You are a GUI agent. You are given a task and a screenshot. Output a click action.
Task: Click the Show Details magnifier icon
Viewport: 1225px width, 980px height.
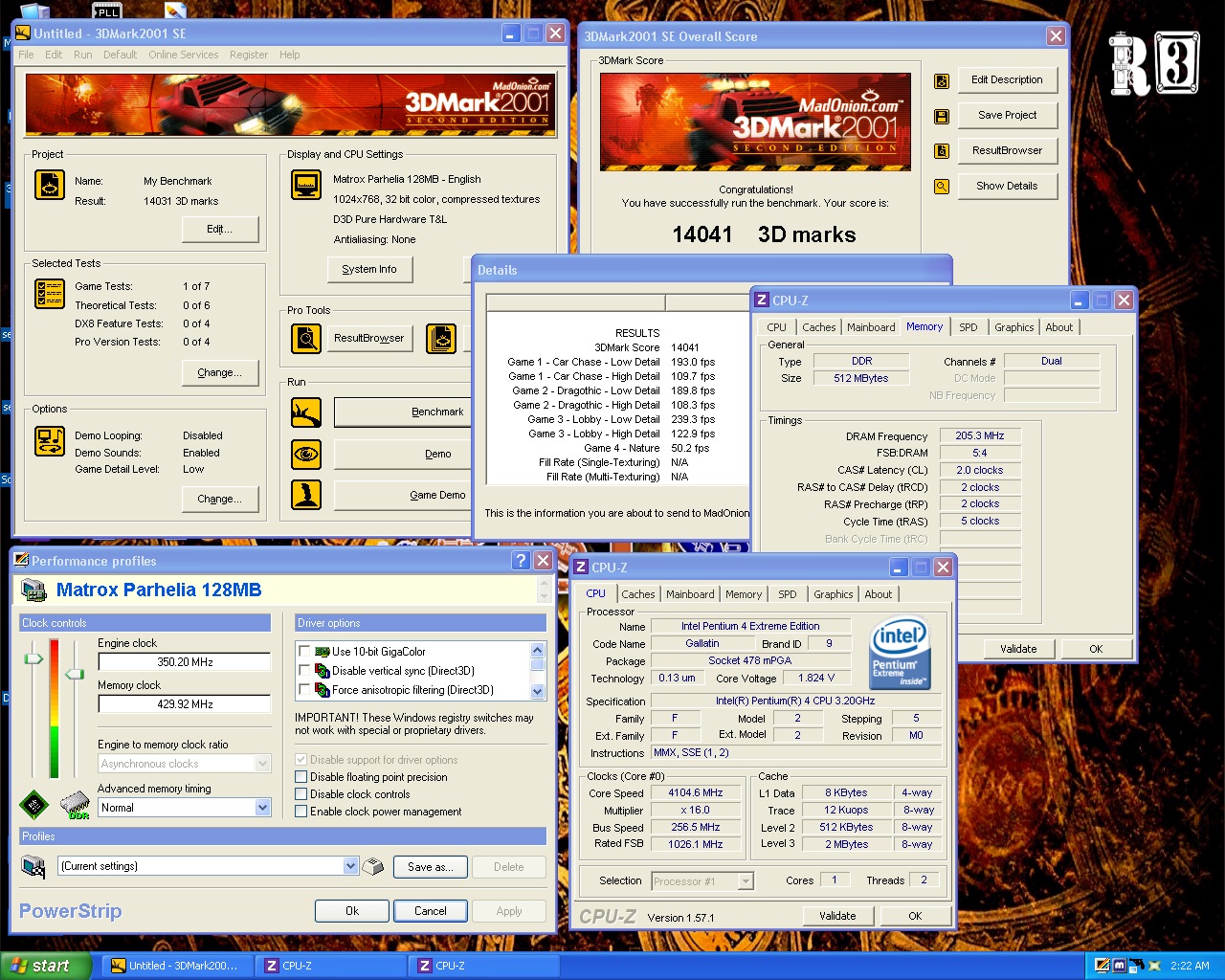(942, 187)
